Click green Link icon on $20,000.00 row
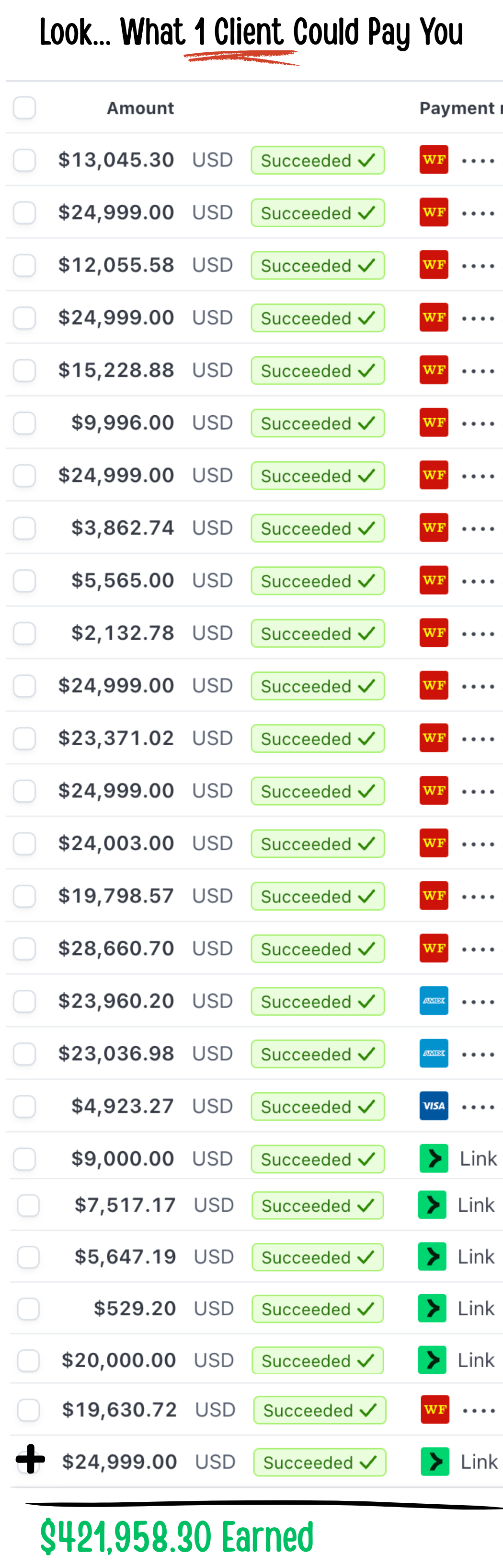 pyautogui.click(x=433, y=1360)
